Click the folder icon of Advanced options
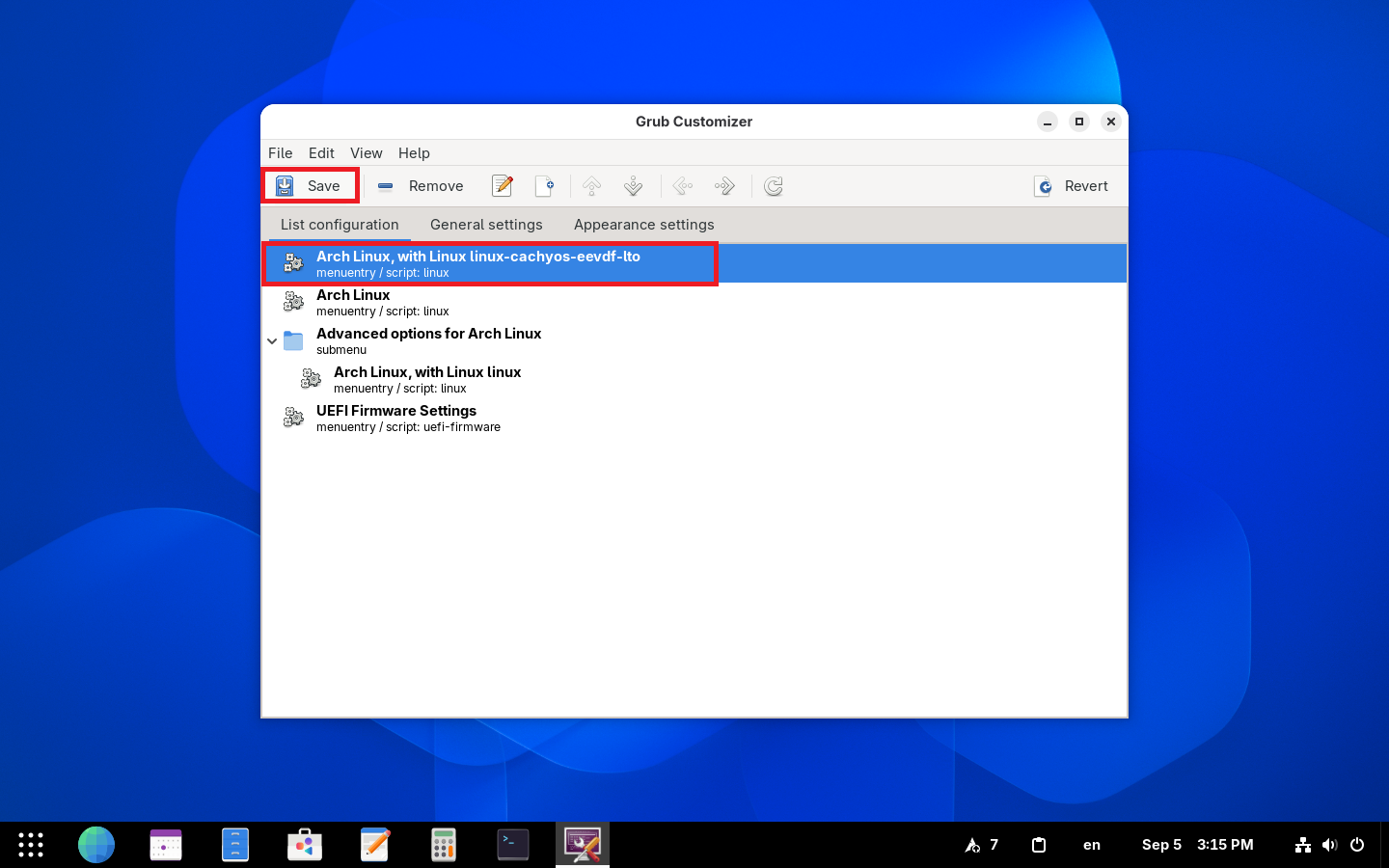The width and height of the screenshot is (1389, 868). [x=293, y=340]
